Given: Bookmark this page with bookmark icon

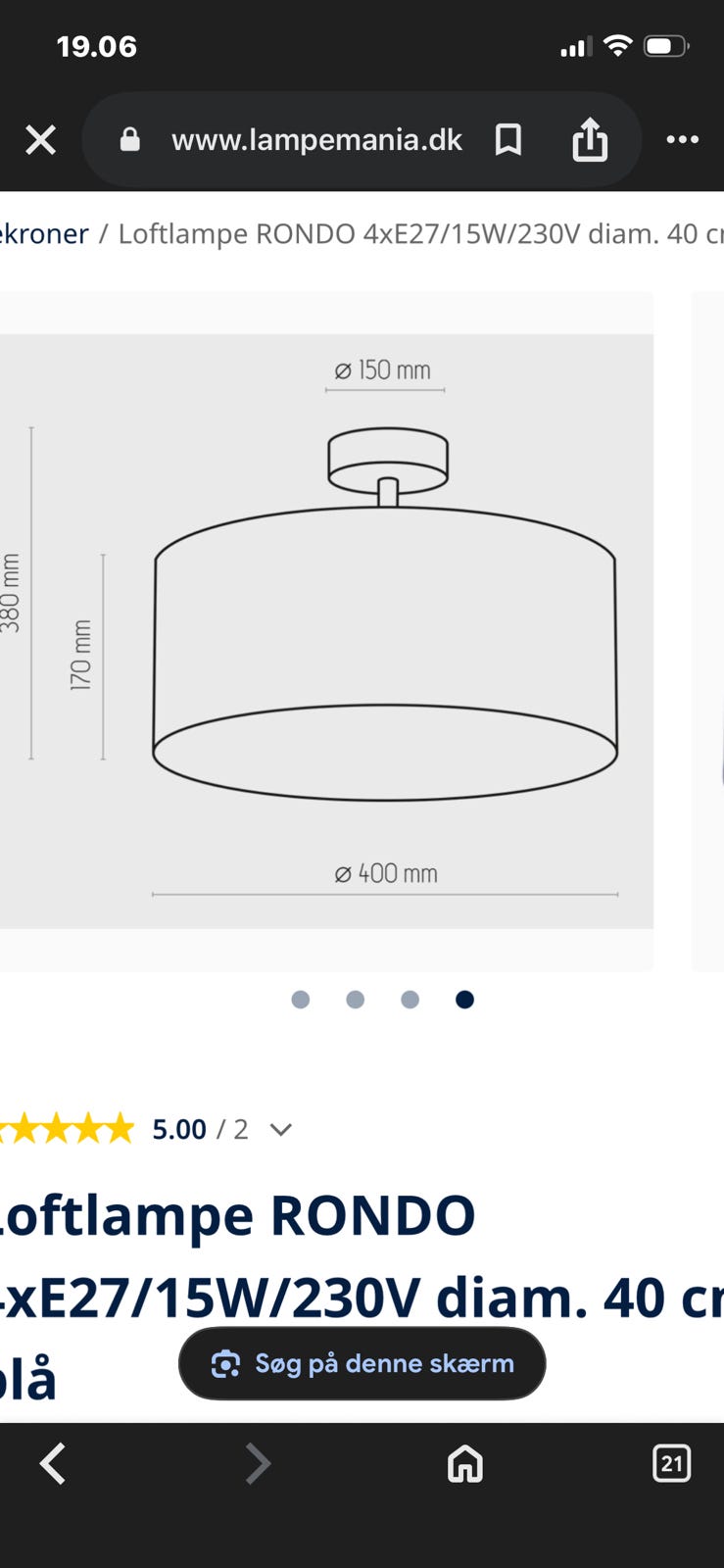Looking at the screenshot, I should [x=507, y=140].
